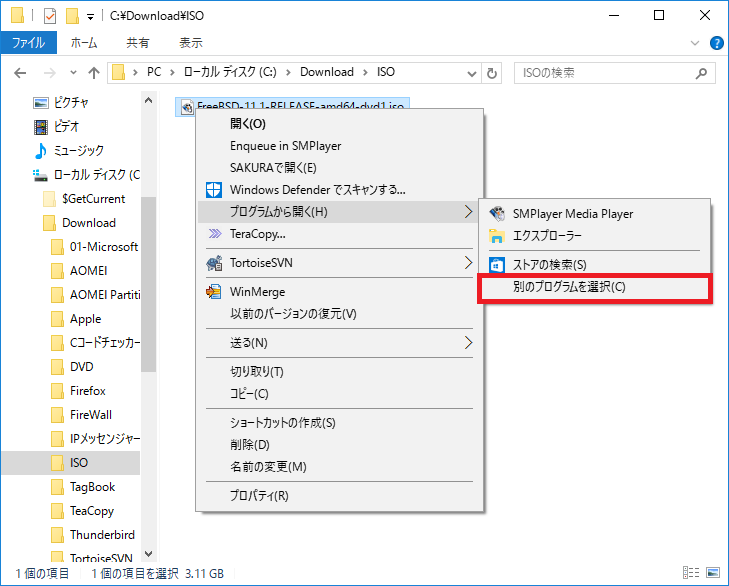The width and height of the screenshot is (729, 586).
Task: Click the ISO file icon
Action: 187,107
